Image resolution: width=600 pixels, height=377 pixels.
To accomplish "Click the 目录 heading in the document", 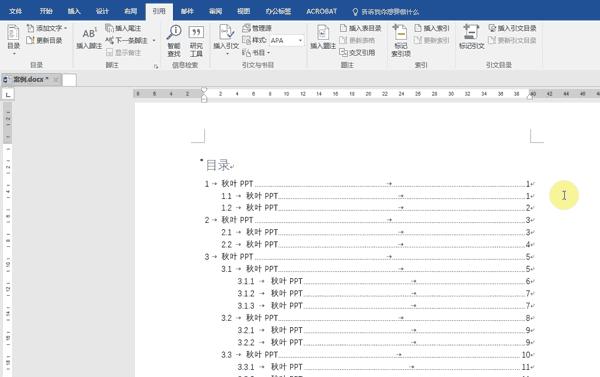I will 218,165.
